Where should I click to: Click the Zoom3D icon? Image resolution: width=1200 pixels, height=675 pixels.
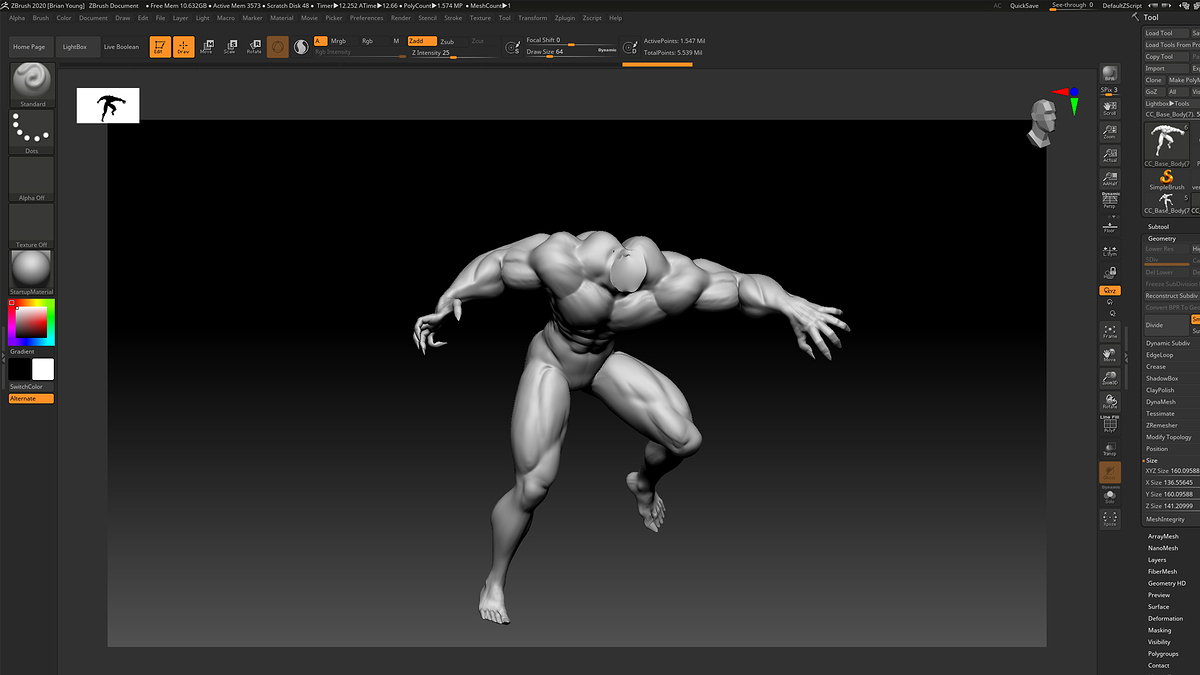pyautogui.click(x=1109, y=378)
